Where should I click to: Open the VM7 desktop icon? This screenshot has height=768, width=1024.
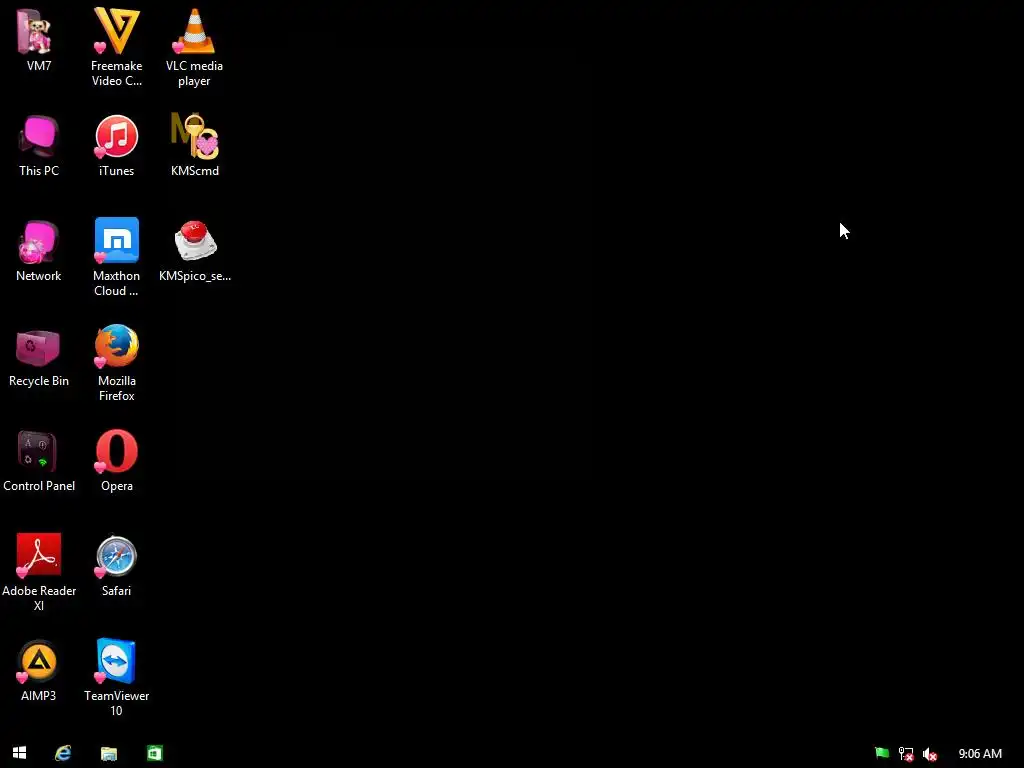click(36, 32)
